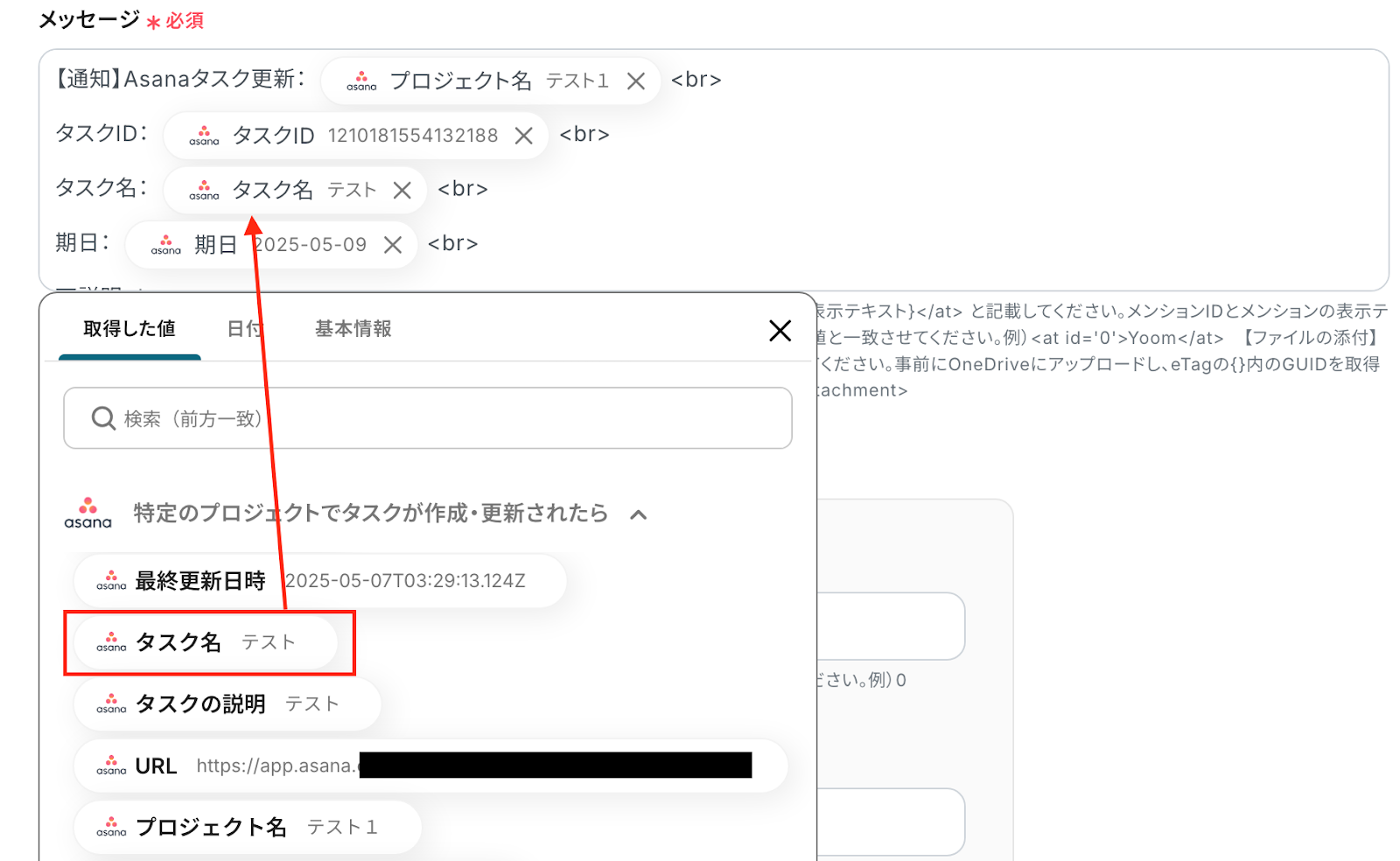Close the 取得した値 picker panel
1400x861 pixels.
pos(780,330)
